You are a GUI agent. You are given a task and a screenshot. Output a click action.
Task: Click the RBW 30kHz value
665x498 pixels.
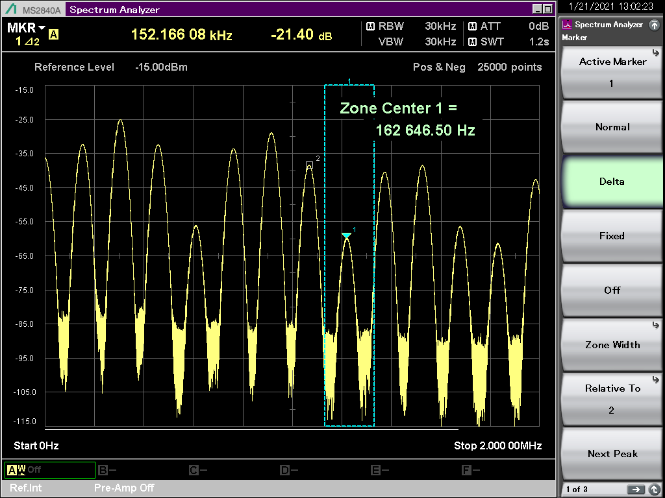(441, 26)
